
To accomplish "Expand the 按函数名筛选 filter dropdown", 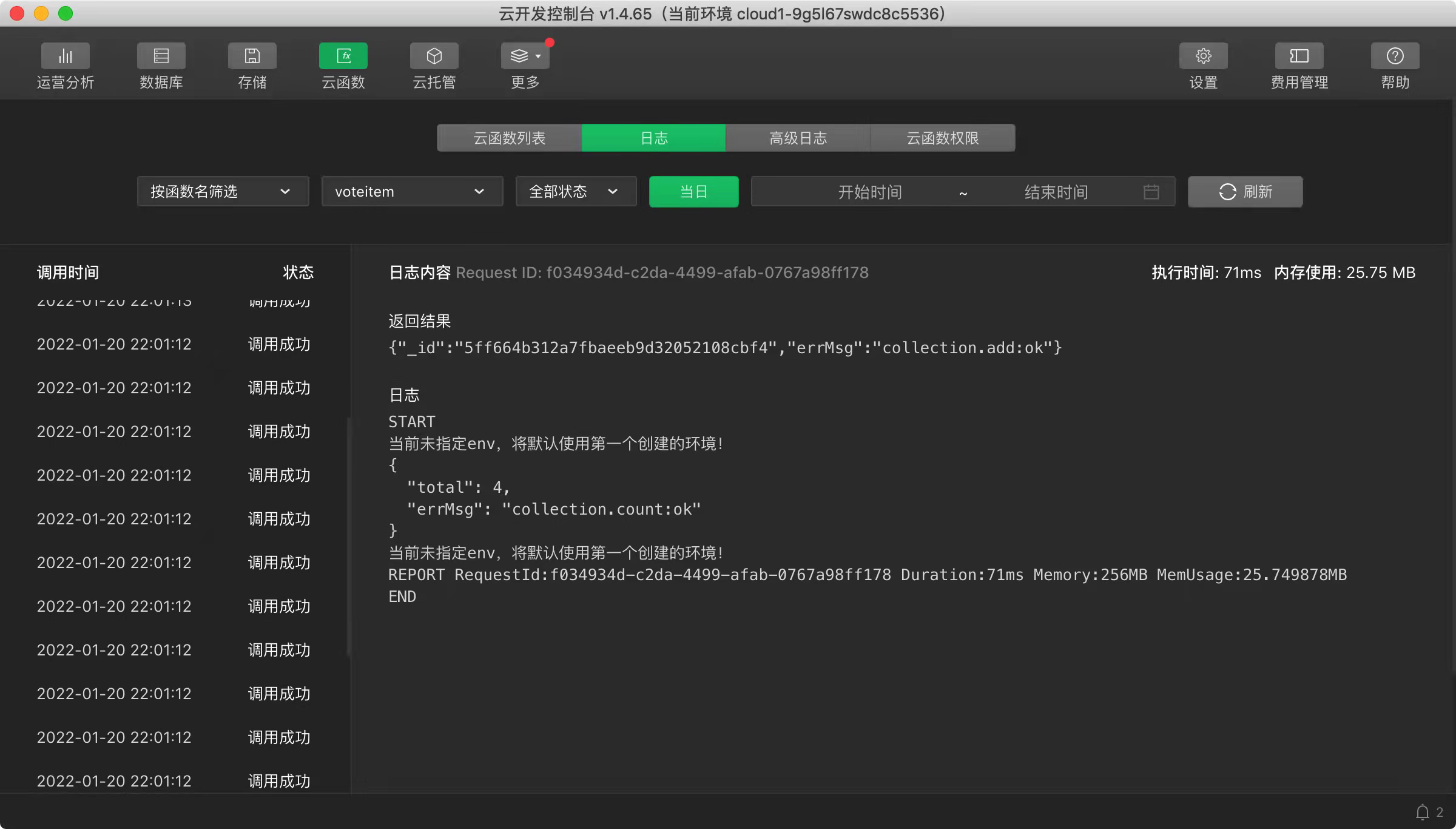I will click(223, 192).
